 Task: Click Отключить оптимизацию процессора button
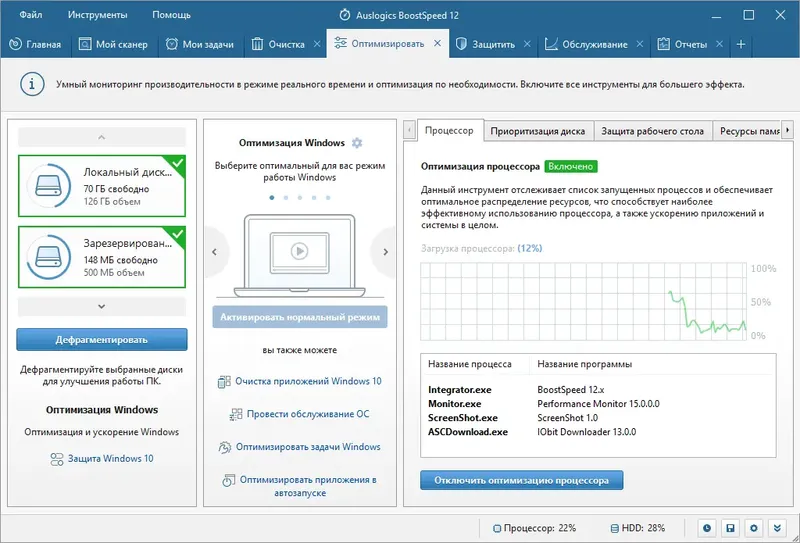[x=521, y=480]
